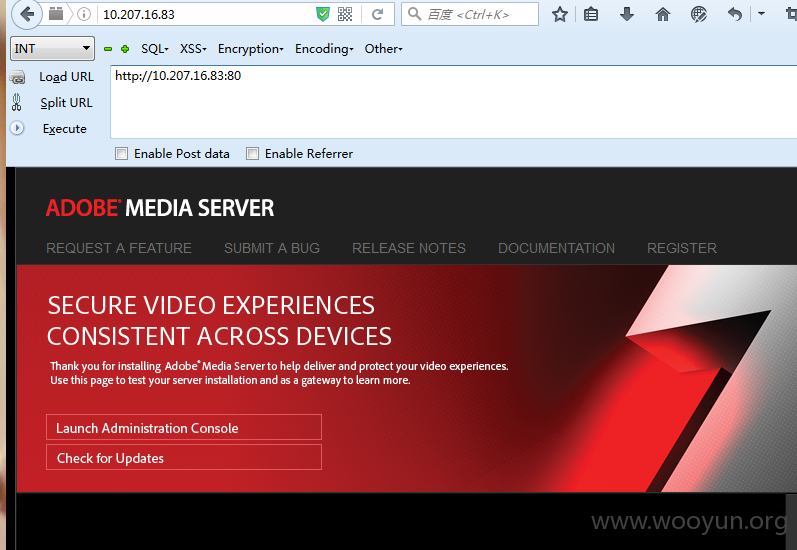Click the address bar showing 10.207.16.83

pos(206,14)
